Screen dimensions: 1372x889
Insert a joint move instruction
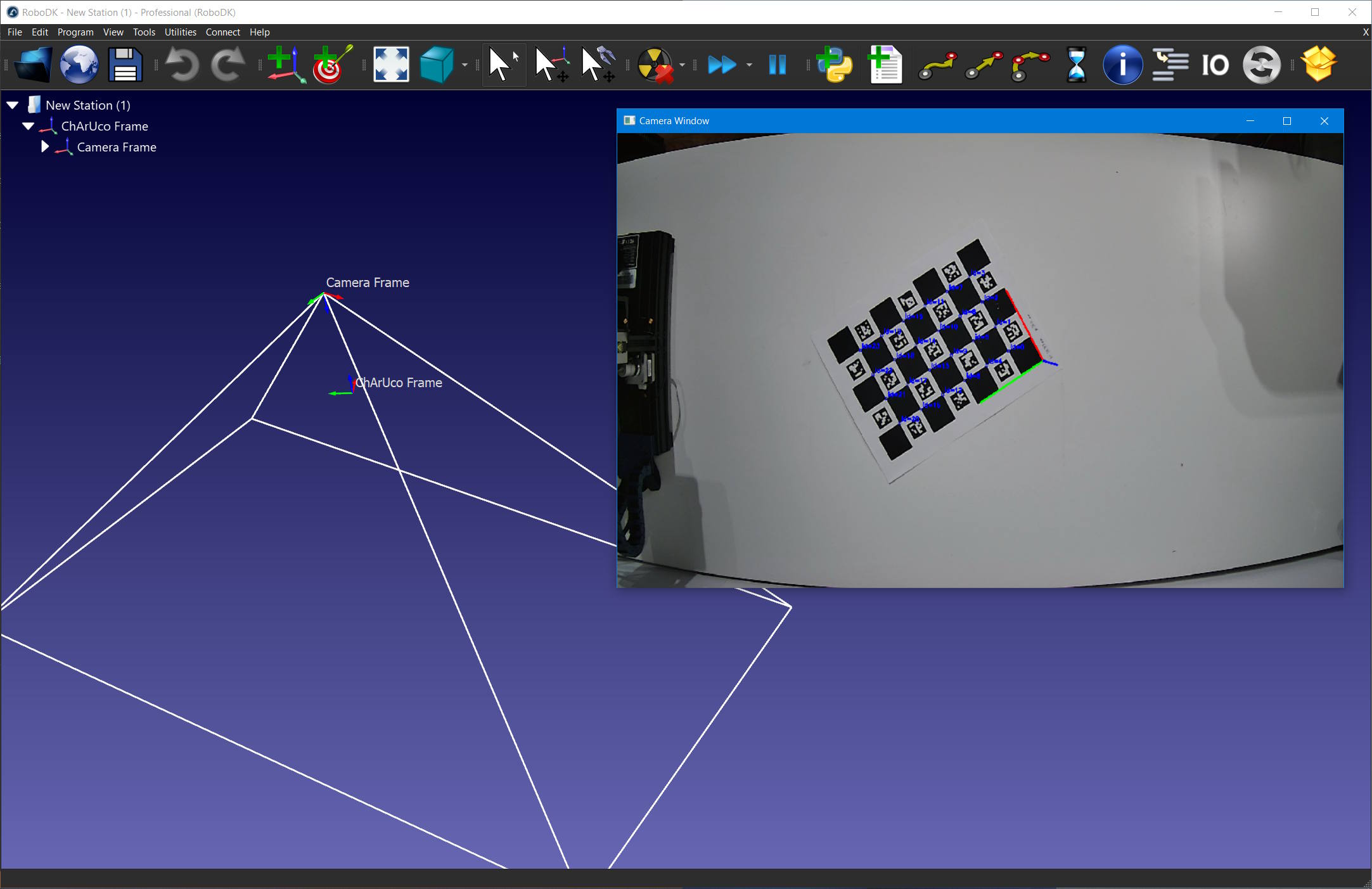pos(936,64)
